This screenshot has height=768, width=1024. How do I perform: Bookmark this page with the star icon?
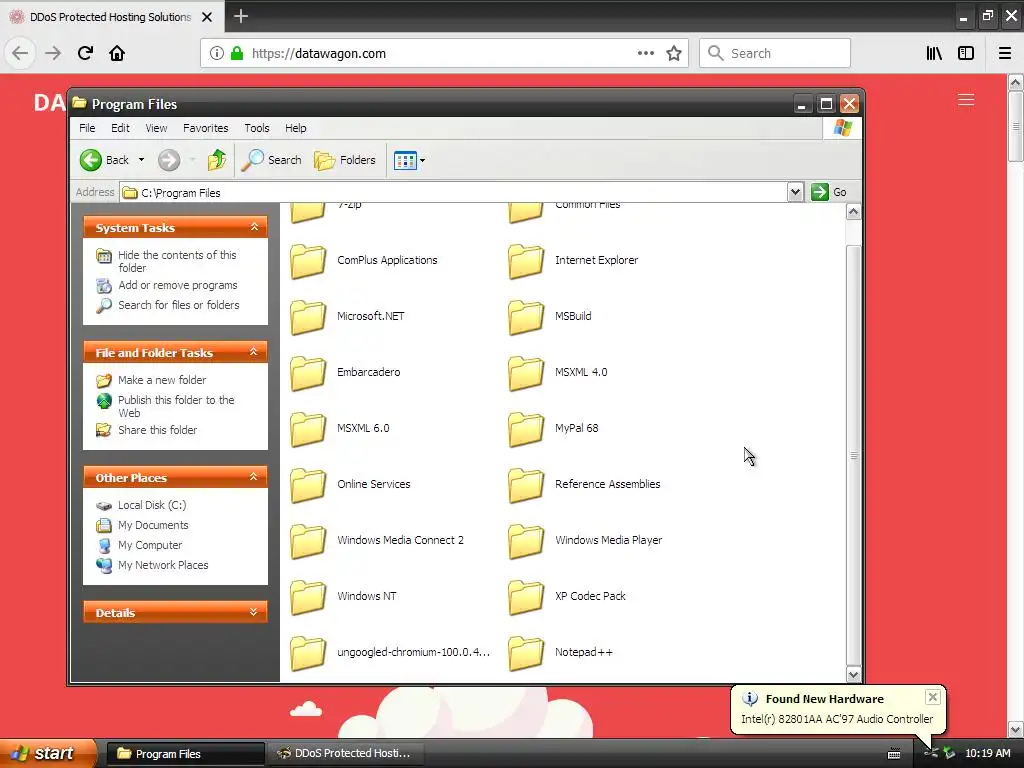(x=674, y=54)
